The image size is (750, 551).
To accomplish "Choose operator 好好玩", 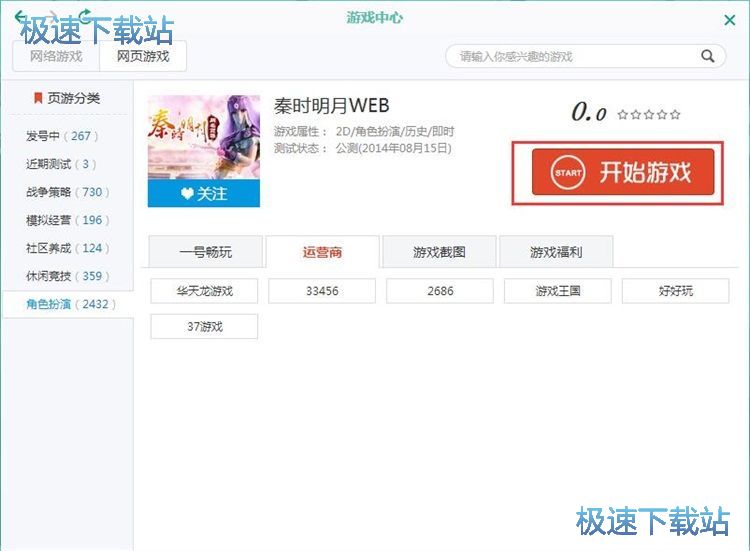I will 675,291.
